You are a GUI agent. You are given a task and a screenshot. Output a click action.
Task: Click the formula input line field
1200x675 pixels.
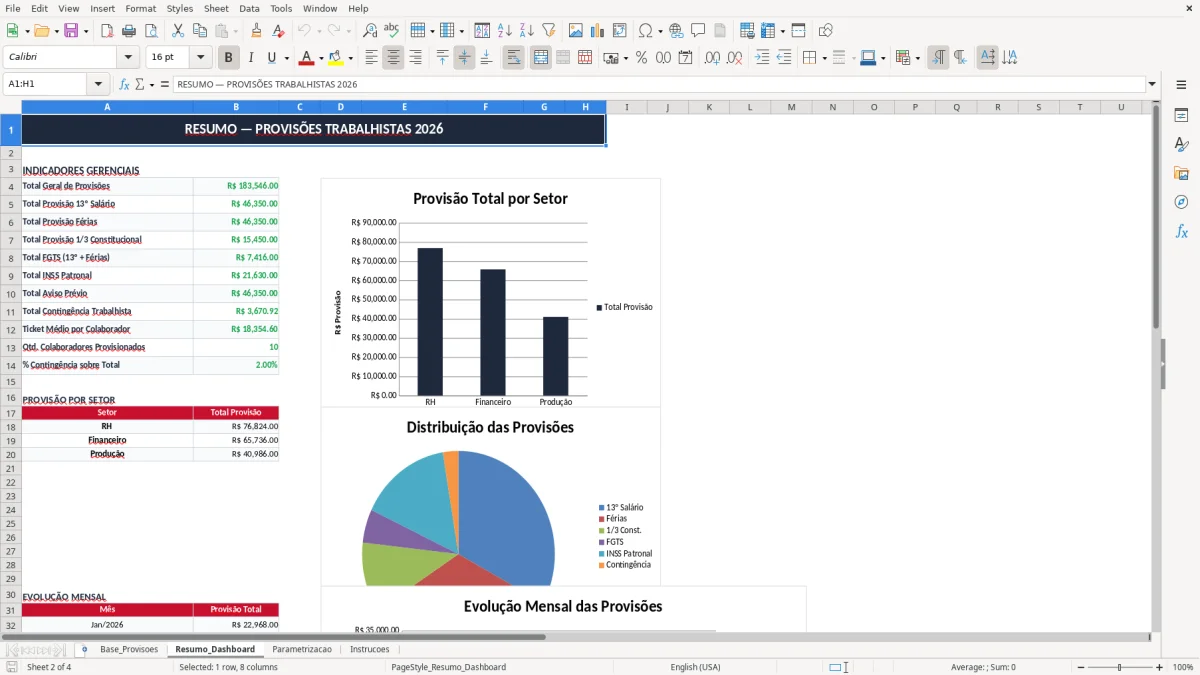pyautogui.click(x=659, y=84)
